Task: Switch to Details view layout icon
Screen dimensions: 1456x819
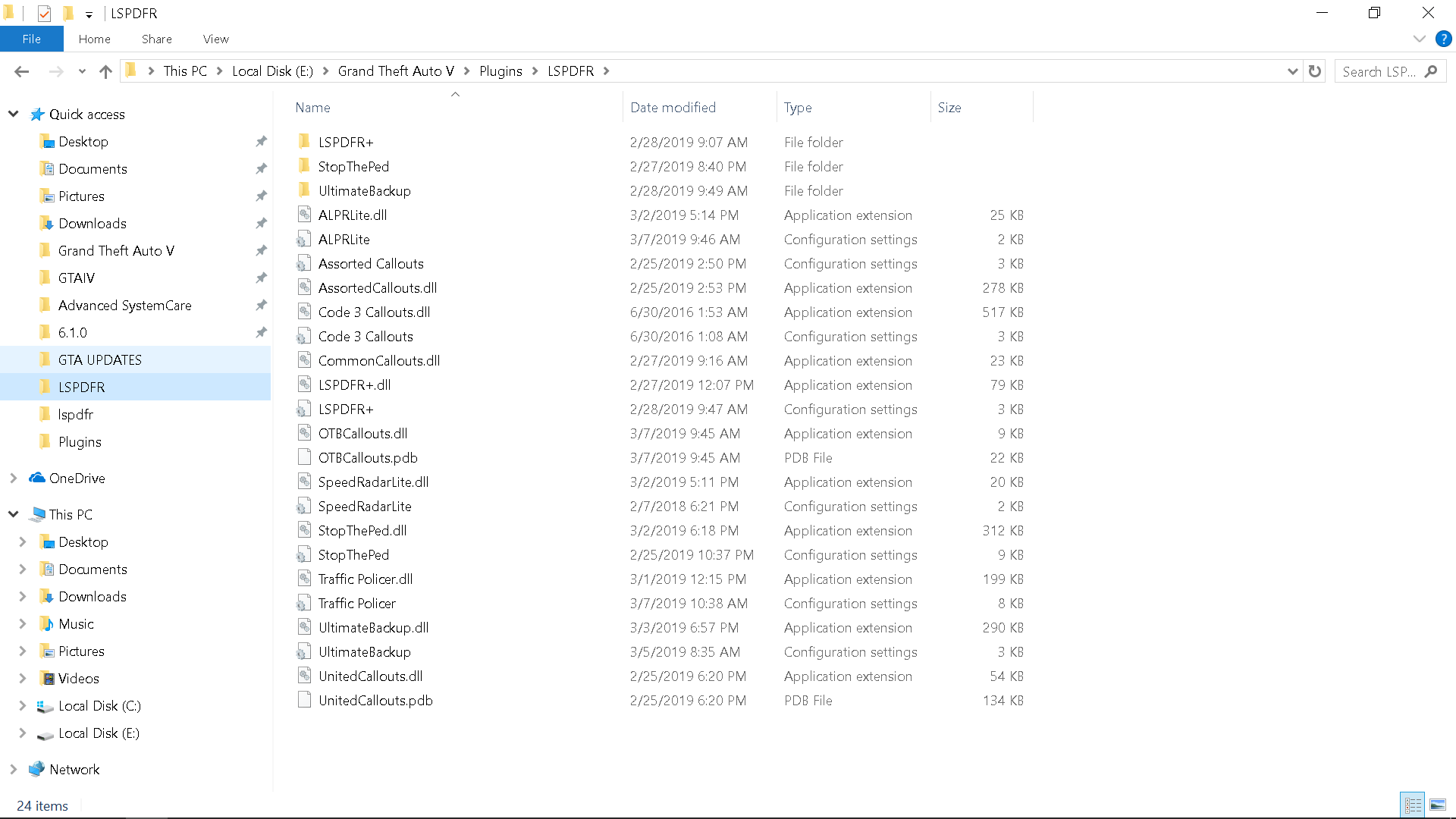Action: [1413, 805]
